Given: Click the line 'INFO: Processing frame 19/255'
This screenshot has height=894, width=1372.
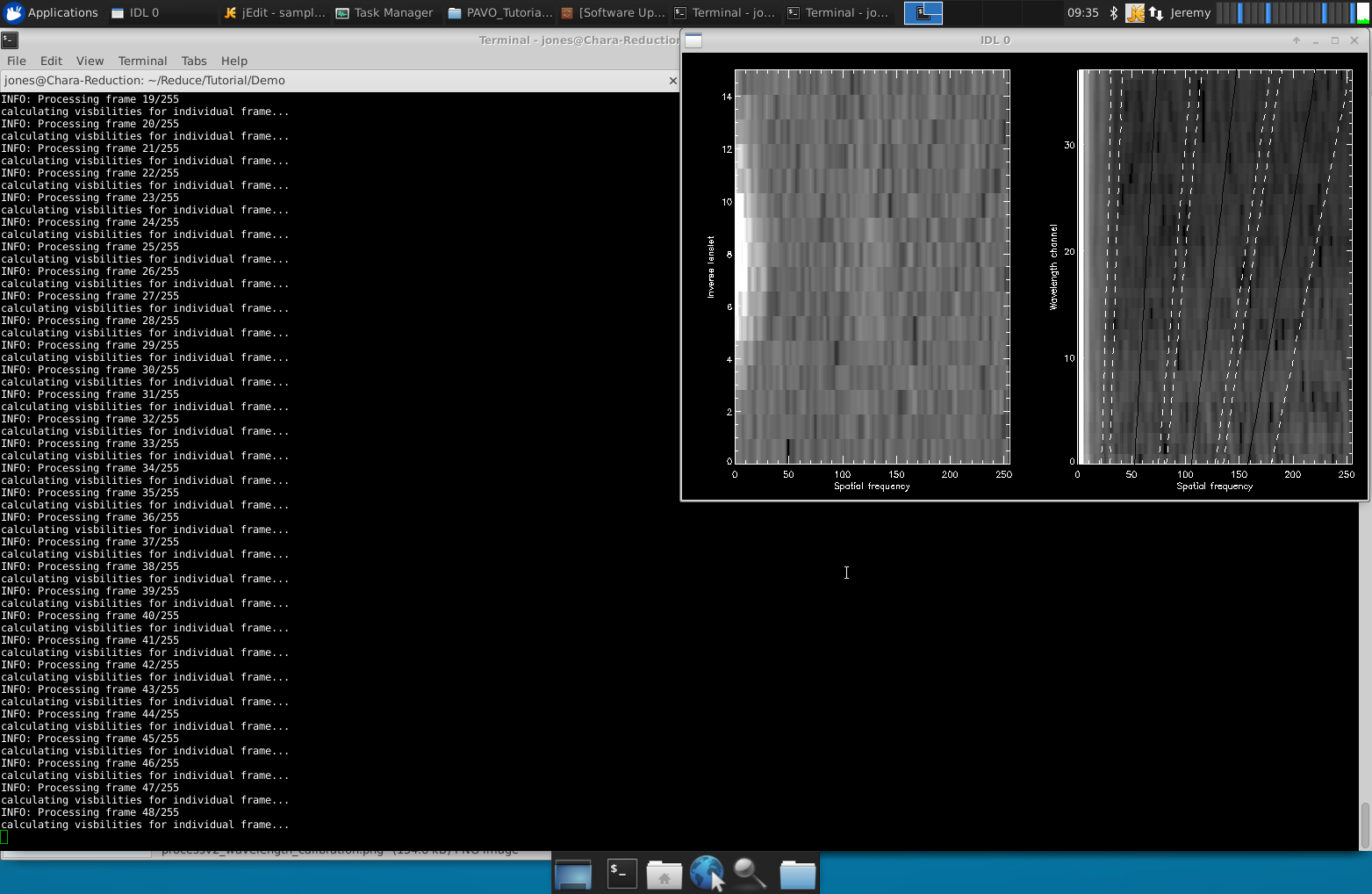Looking at the screenshot, I should [x=90, y=99].
